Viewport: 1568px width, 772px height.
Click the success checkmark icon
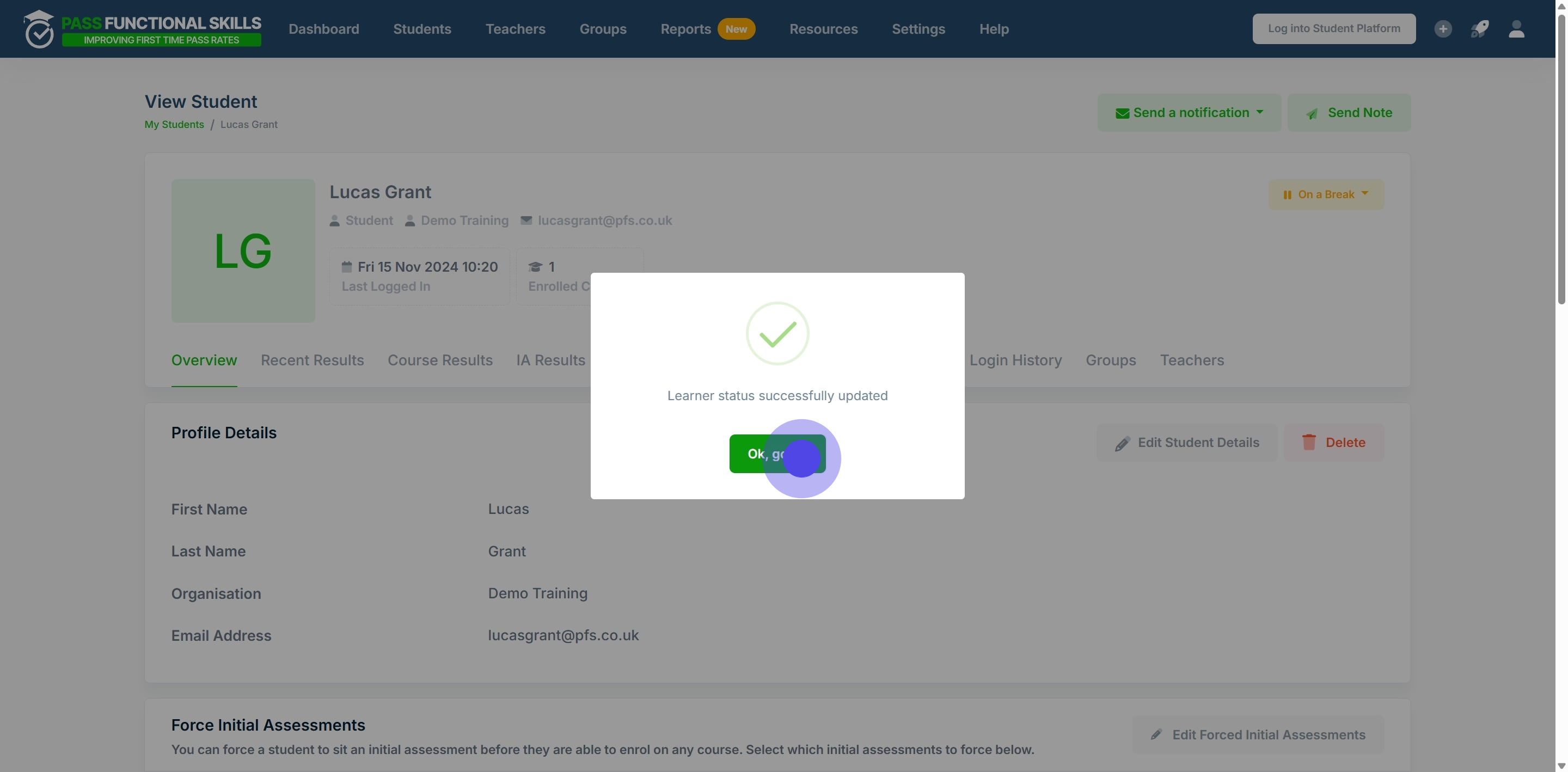click(x=777, y=334)
